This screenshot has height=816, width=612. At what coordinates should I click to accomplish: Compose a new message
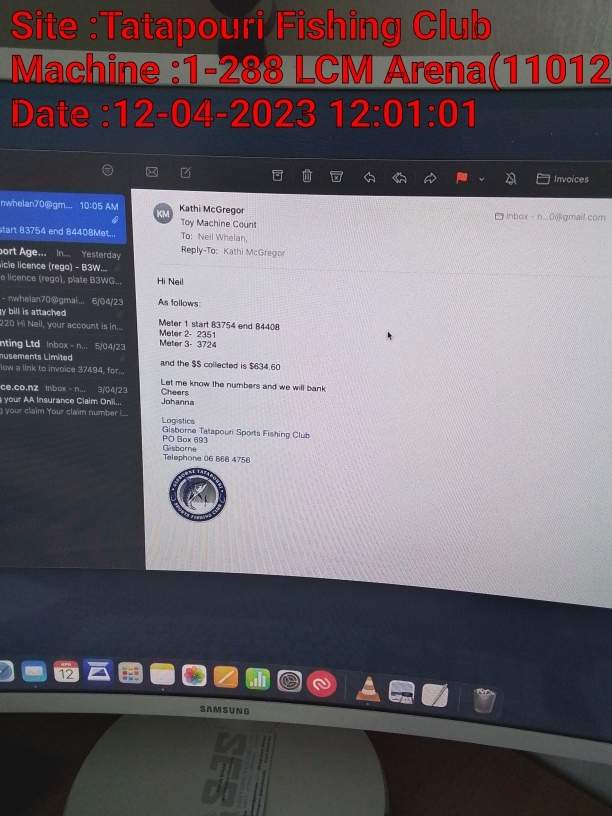pyautogui.click(x=186, y=172)
